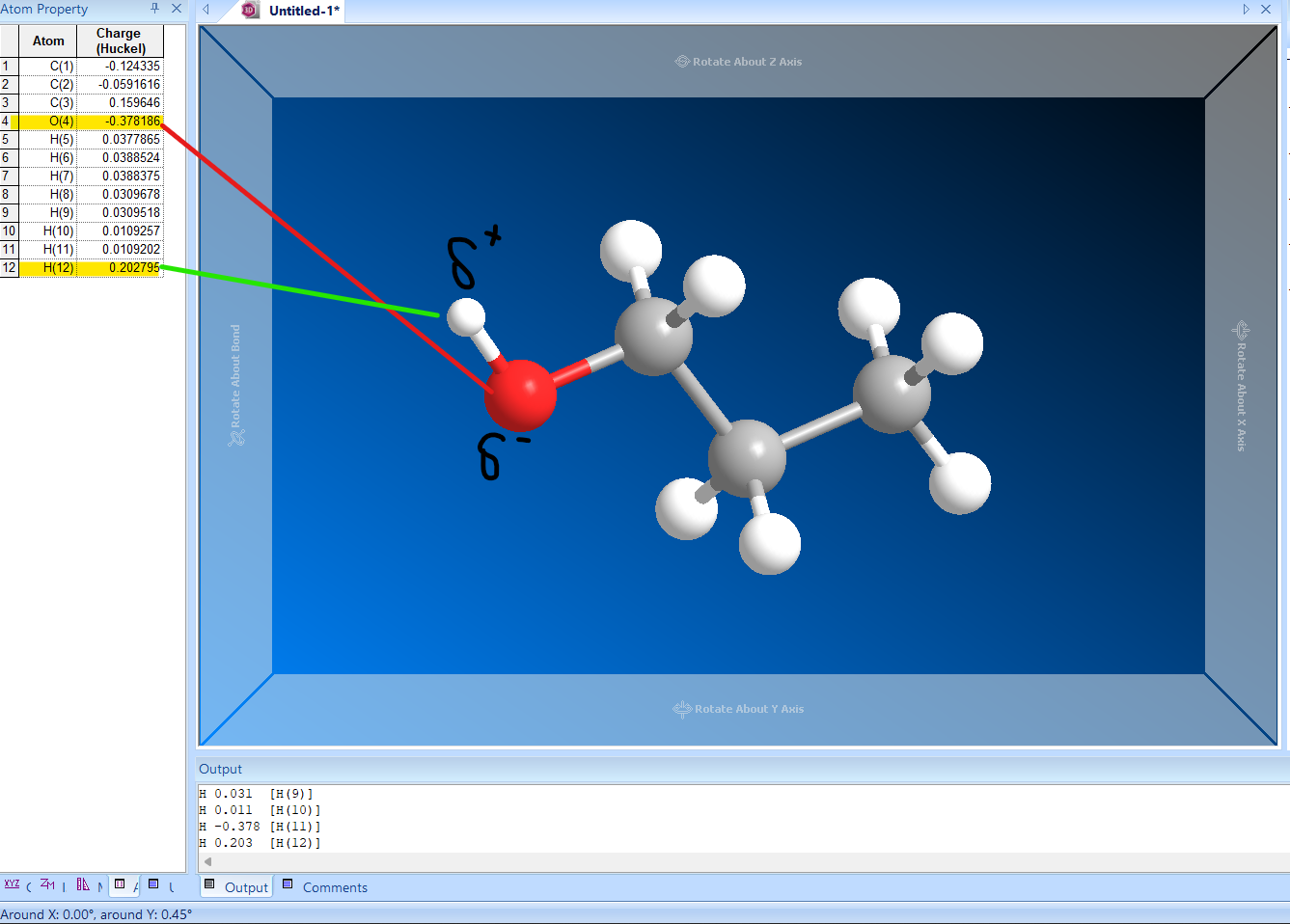Open the blue list tab beside Atom Property tab
The height and width of the screenshot is (924, 1290).
(x=153, y=883)
